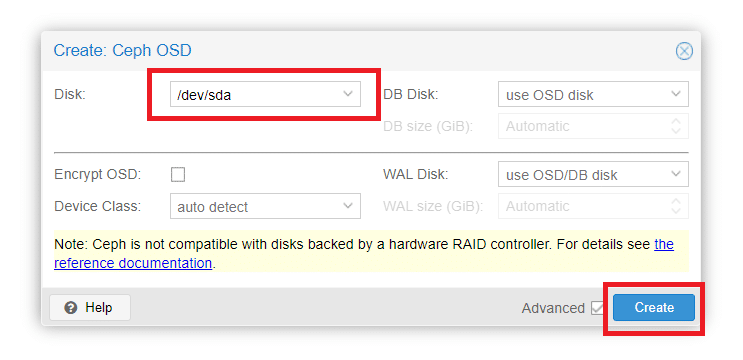The height and width of the screenshot is (360, 743).
Task: Click the /dev/sda text in Disk field
Action: pyautogui.click(x=204, y=95)
